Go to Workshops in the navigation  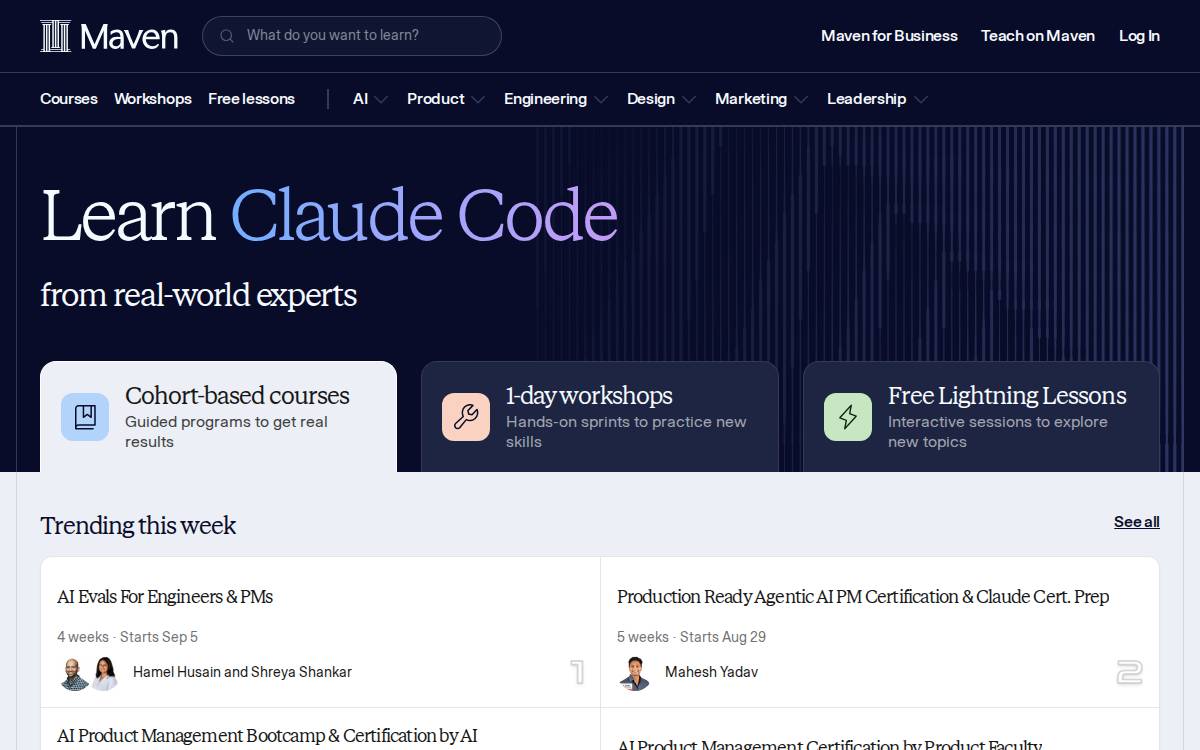coord(153,99)
